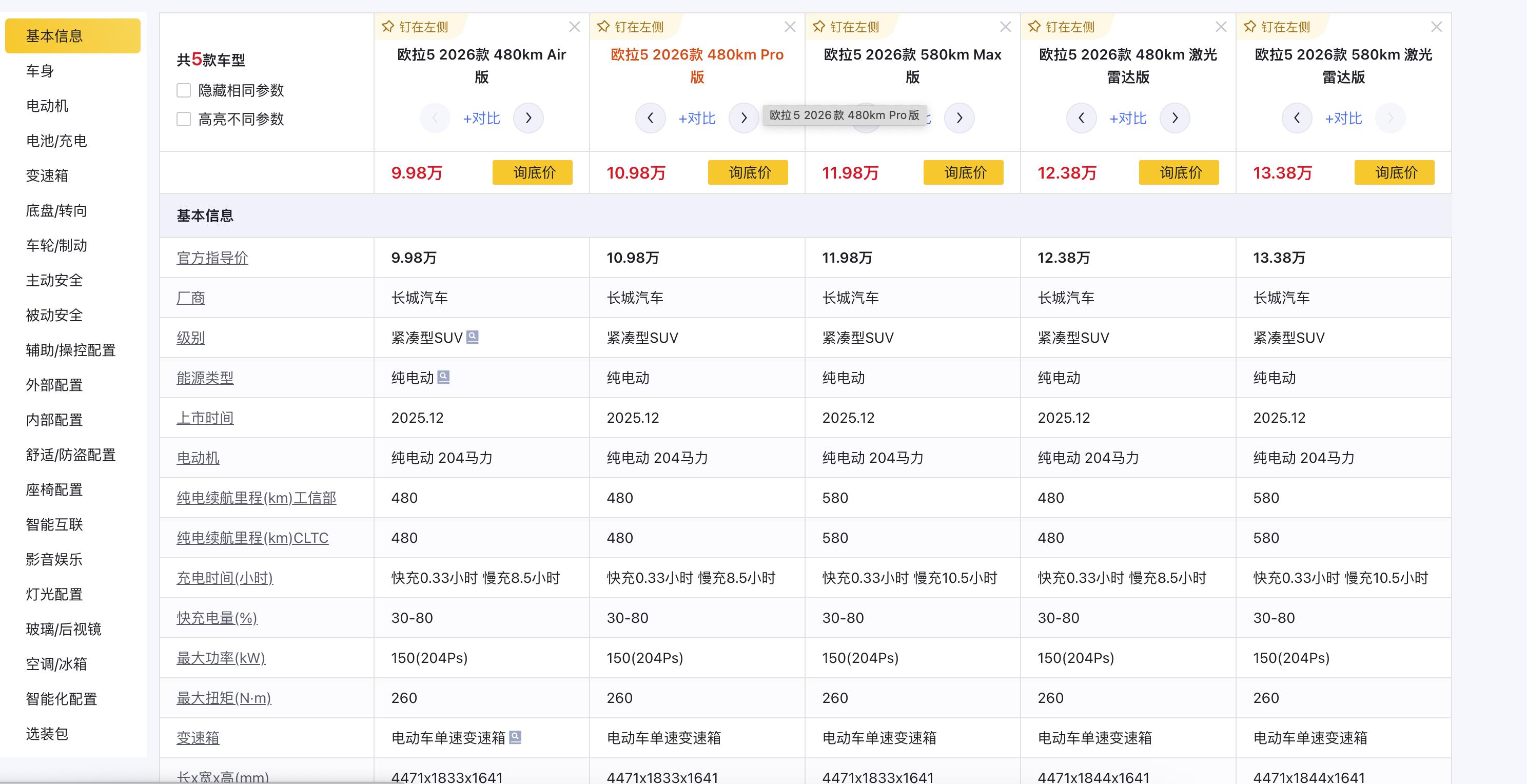This screenshot has height=784, width=1527.
Task: Click info icon next to 紧凑型SUV
Action: click(x=473, y=337)
